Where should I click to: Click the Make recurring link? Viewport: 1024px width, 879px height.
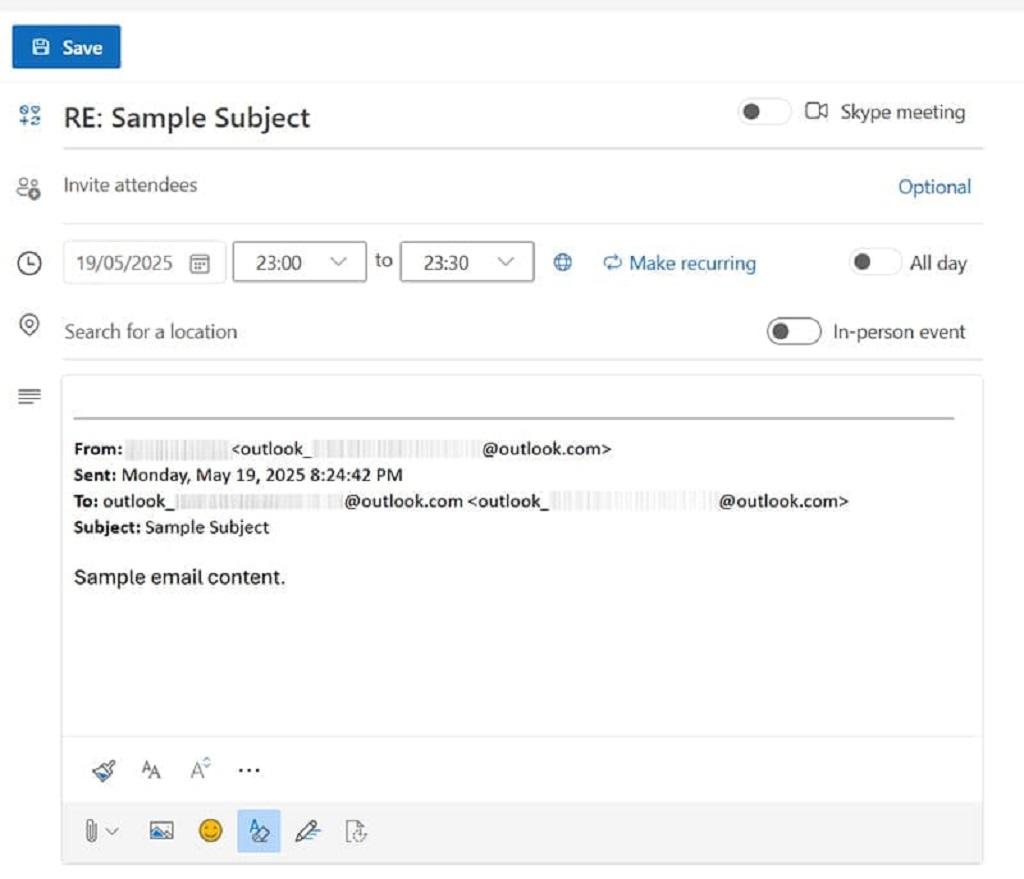point(679,263)
